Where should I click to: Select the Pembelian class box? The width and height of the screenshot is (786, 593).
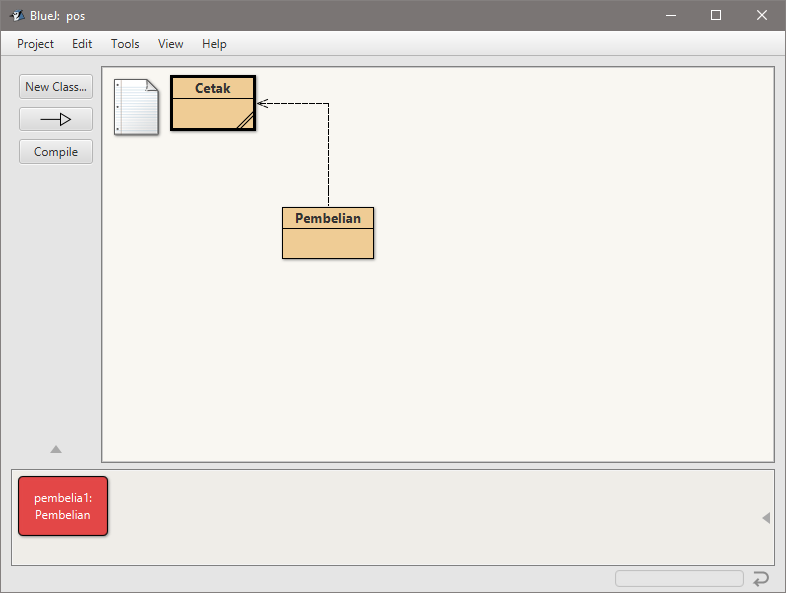tap(328, 233)
